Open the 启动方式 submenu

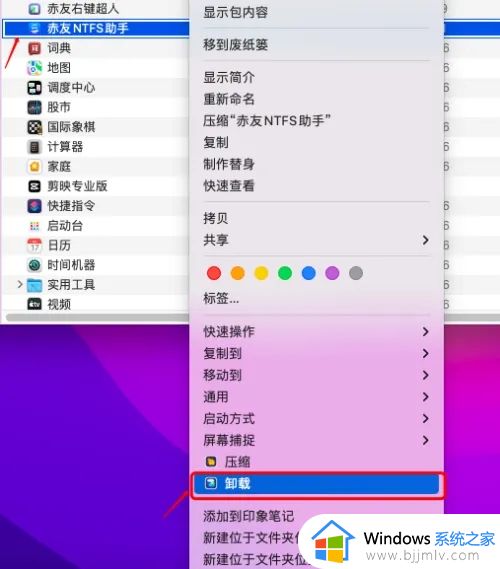(x=316, y=418)
